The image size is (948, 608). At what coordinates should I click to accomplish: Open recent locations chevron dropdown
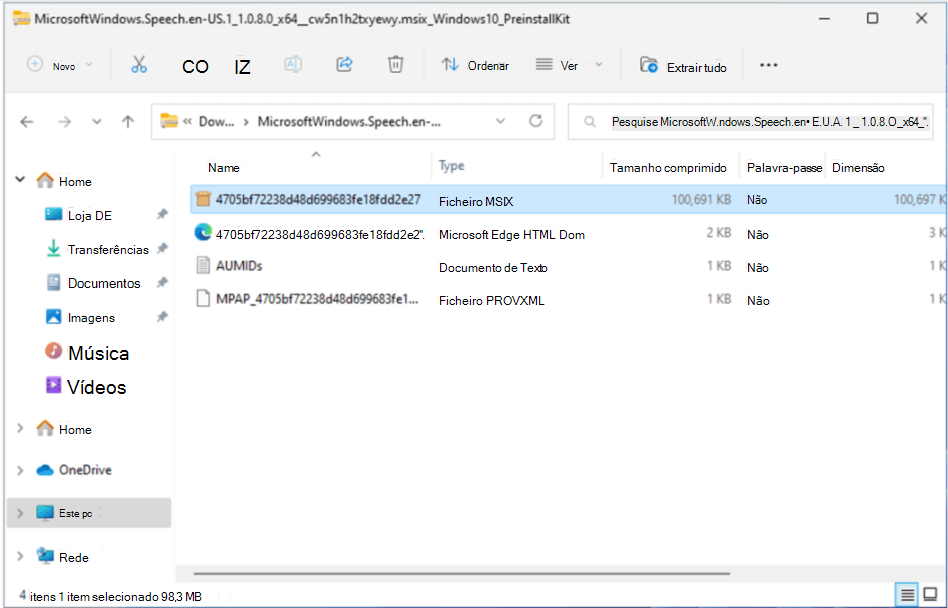(x=97, y=122)
